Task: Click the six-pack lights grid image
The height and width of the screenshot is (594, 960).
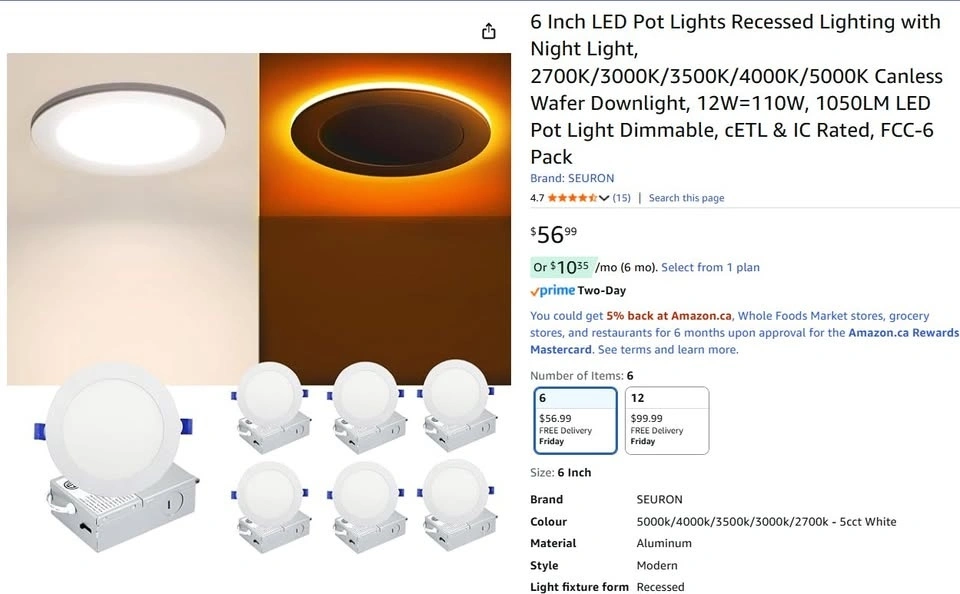Action: pyautogui.click(x=364, y=457)
